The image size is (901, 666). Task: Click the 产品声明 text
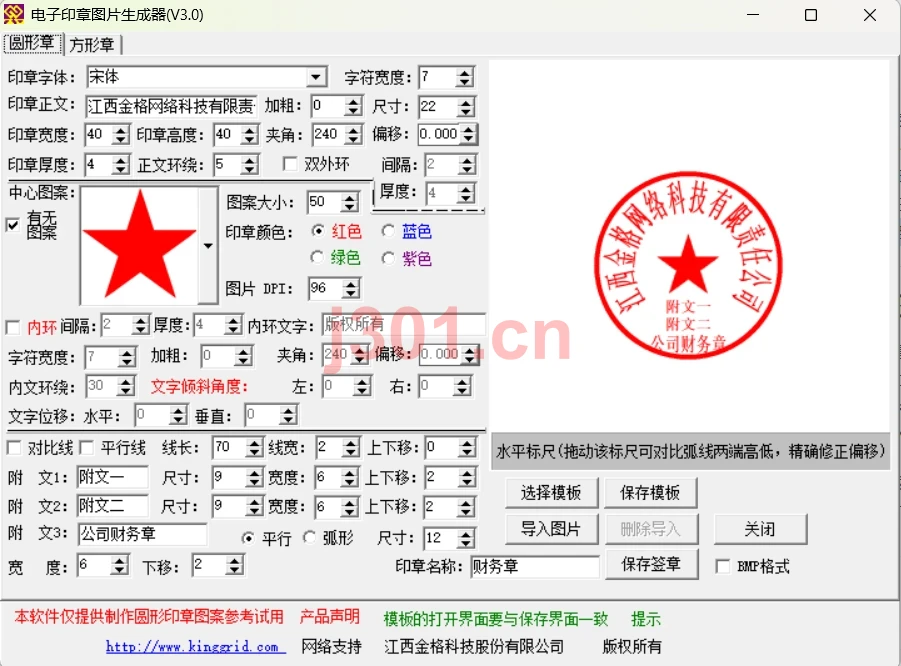[329, 617]
